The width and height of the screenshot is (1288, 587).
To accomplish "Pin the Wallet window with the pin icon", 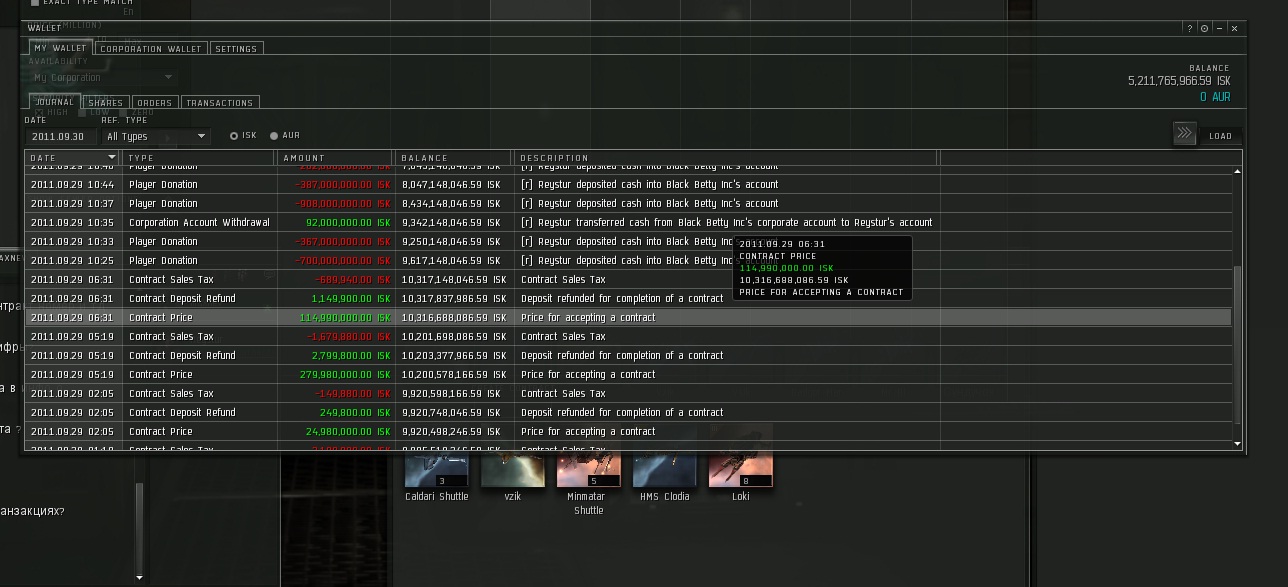I will 1204,28.
